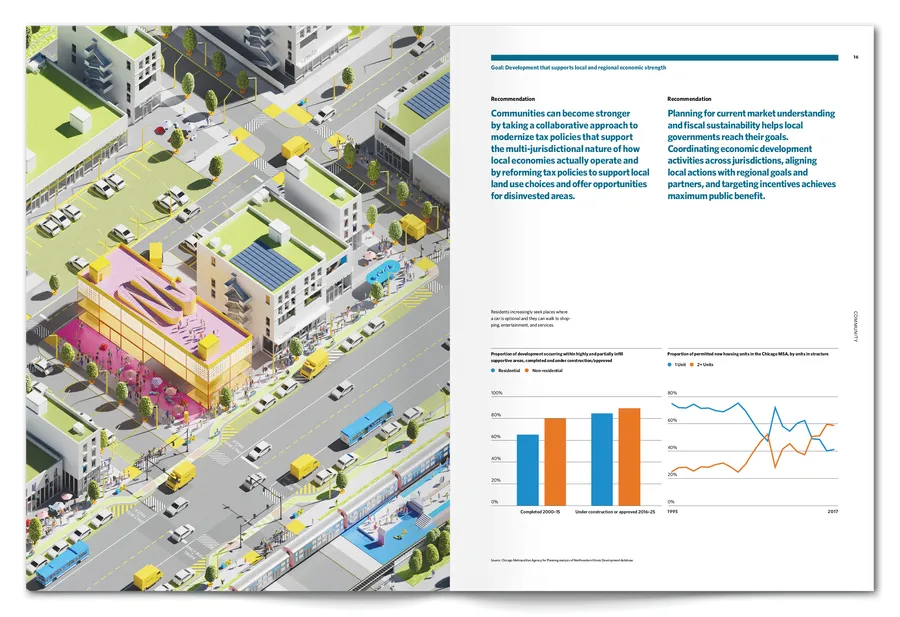This screenshot has height=617, width=900.
Task: Click the blue bus on the main road
Action: [x=366, y=422]
